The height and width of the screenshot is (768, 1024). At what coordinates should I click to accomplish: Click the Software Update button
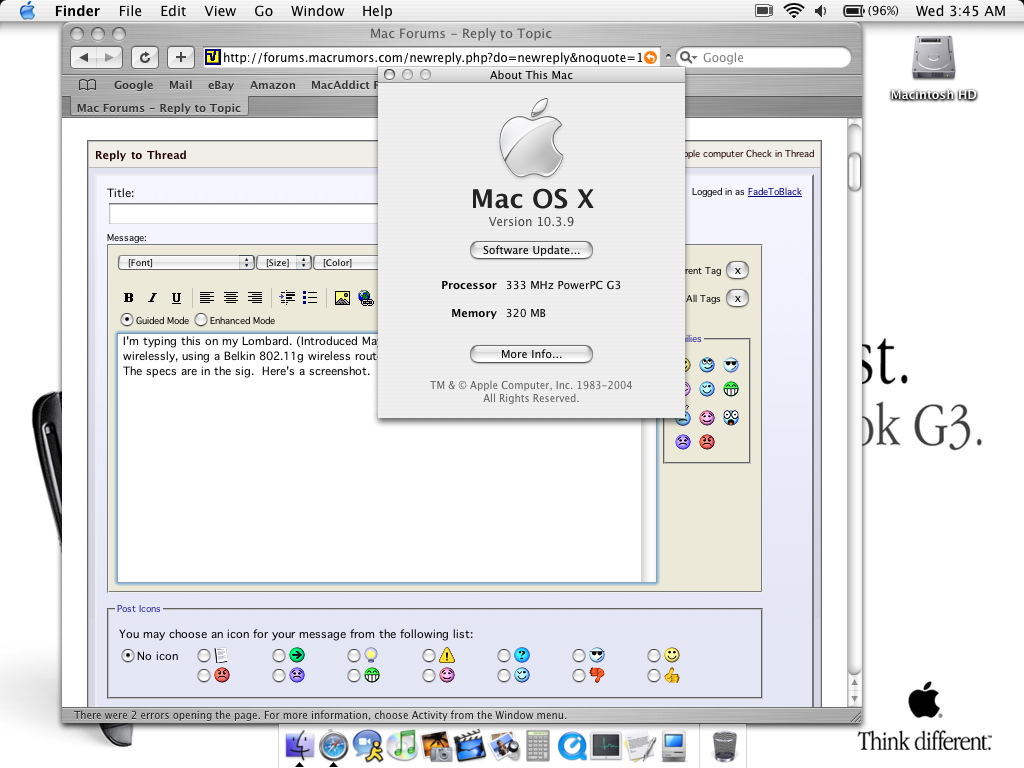click(x=531, y=250)
